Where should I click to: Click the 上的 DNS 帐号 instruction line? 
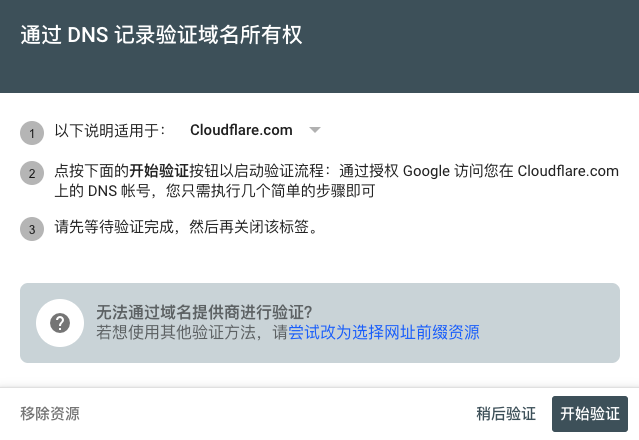tap(215, 191)
